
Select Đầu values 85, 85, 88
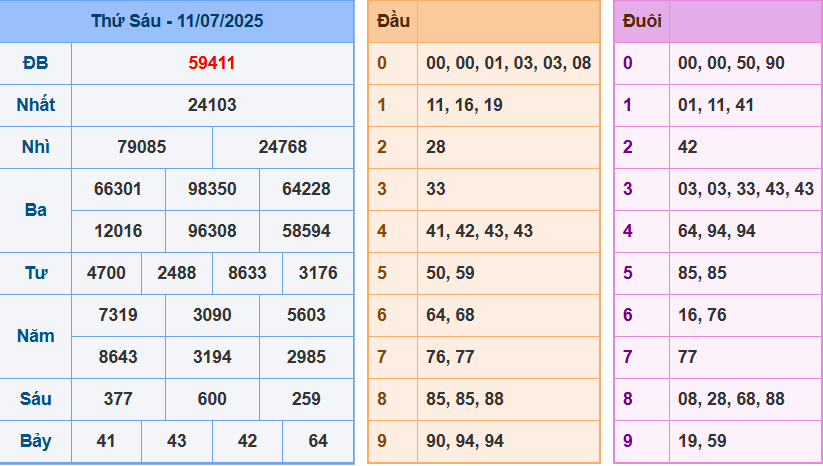coord(465,399)
